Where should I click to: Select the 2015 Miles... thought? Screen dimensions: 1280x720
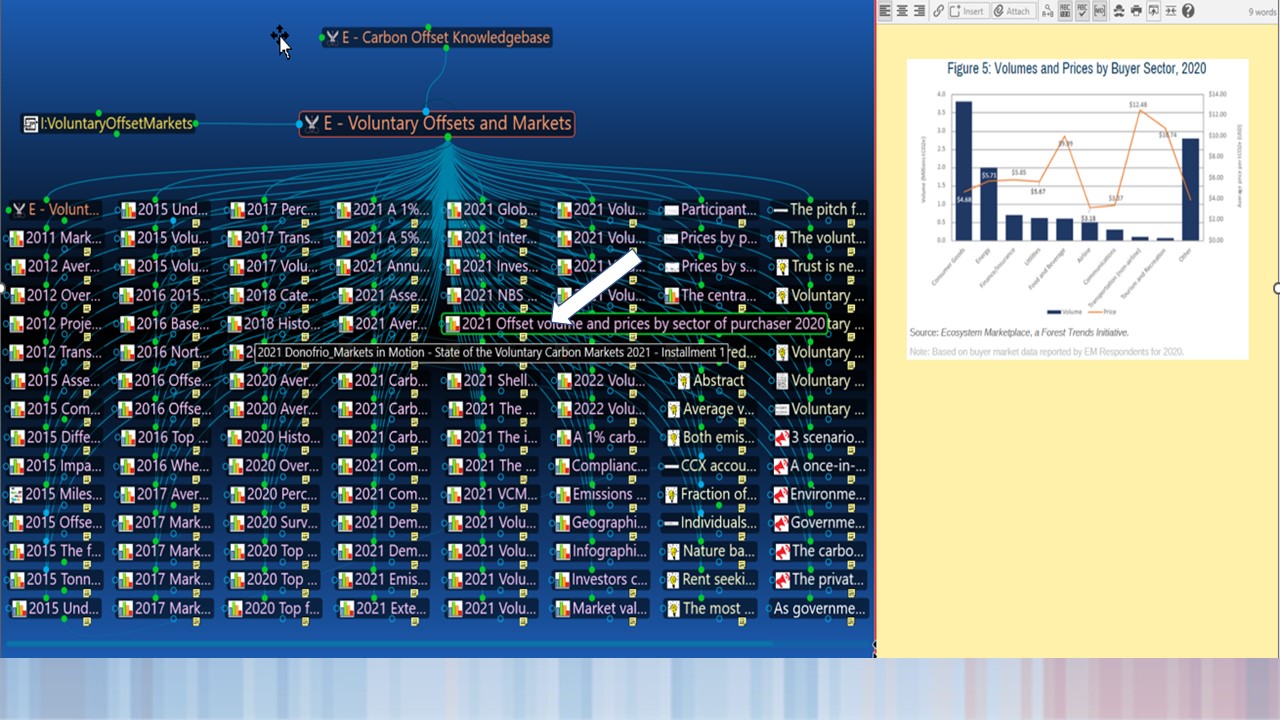55,494
